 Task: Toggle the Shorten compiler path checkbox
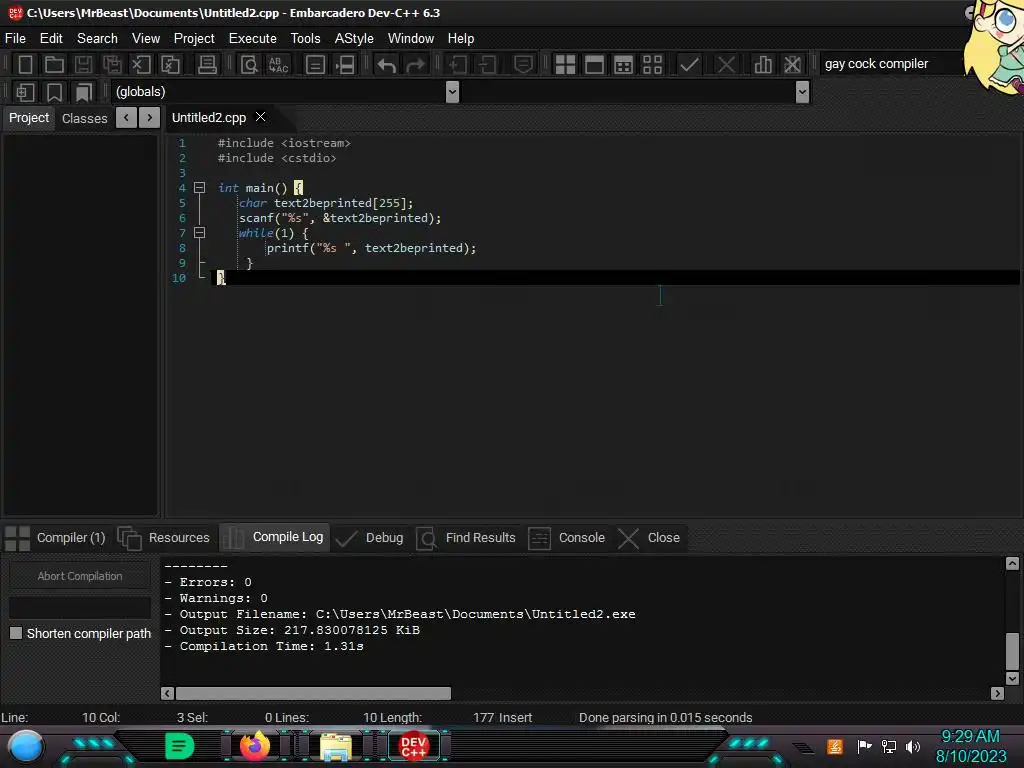[16, 633]
